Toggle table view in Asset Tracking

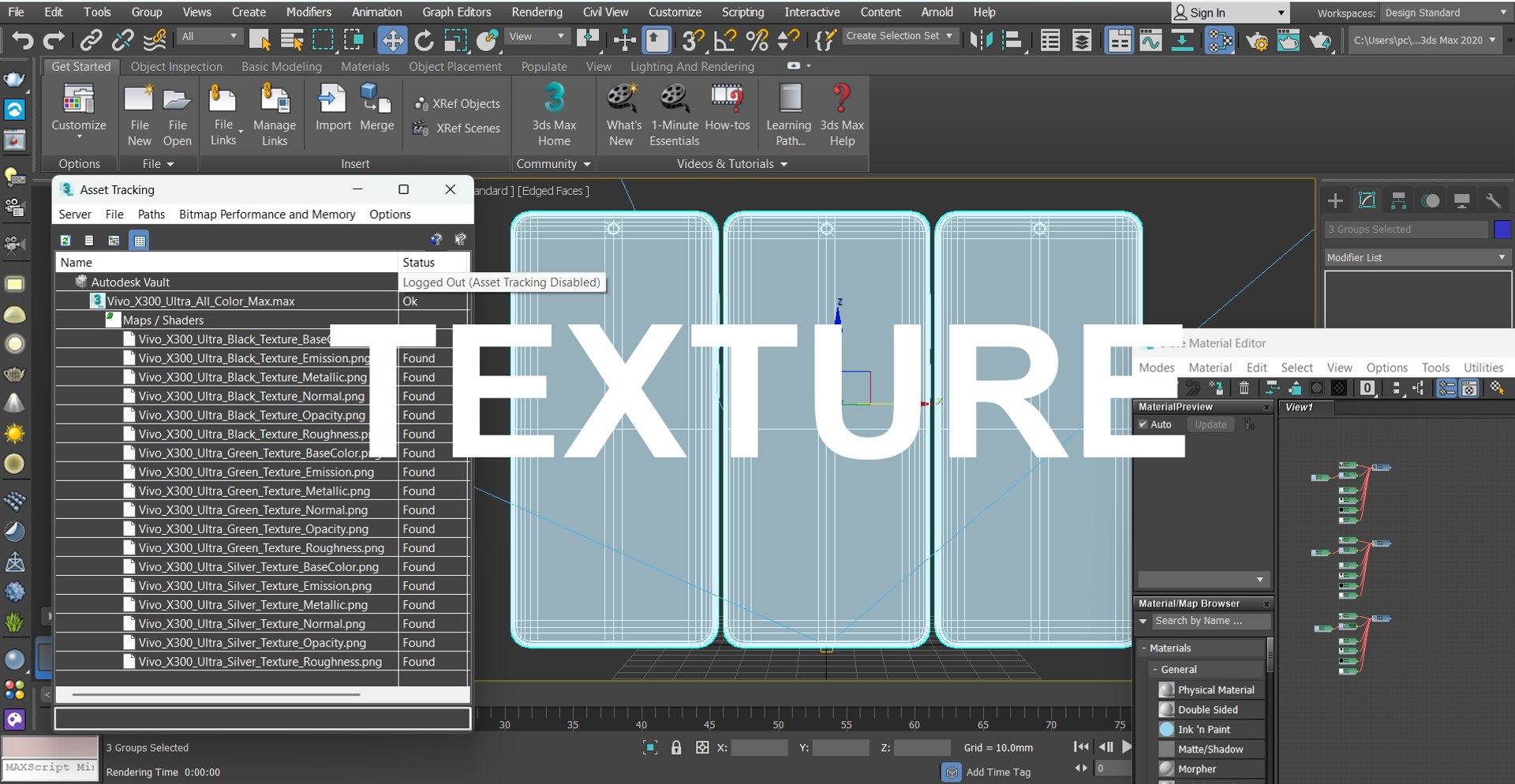point(140,241)
